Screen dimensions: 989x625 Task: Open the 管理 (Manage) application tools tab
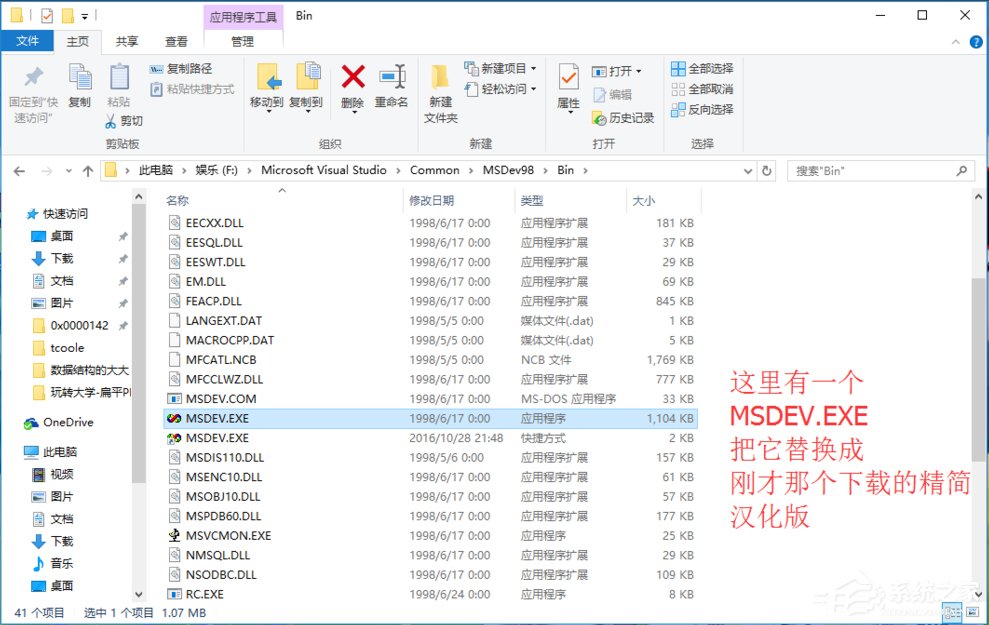(x=243, y=41)
